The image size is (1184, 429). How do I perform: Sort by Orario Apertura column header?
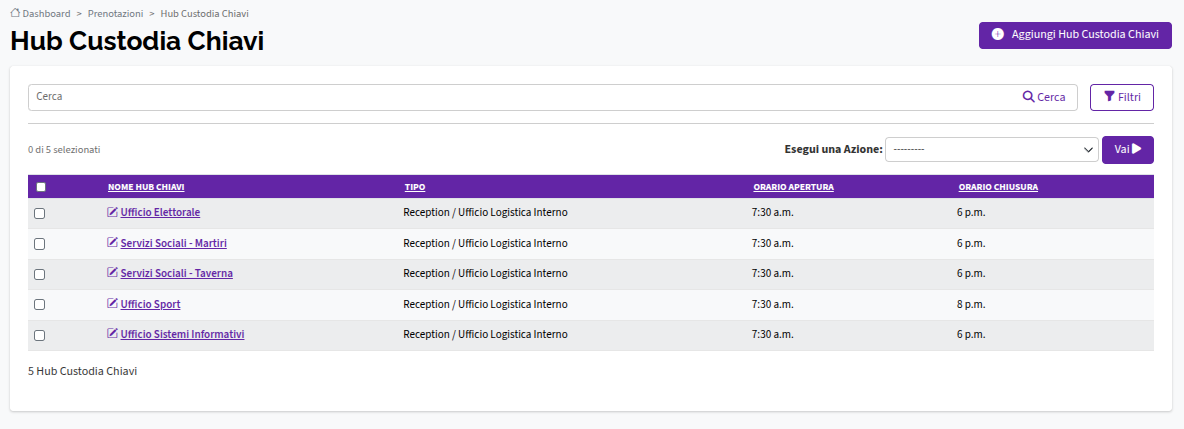[x=794, y=187]
